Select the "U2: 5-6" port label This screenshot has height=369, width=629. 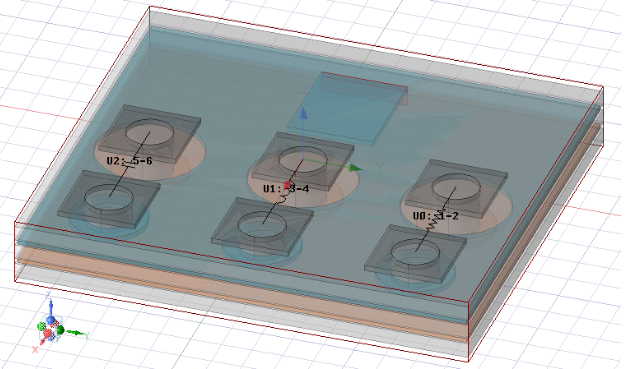pyautogui.click(x=129, y=161)
